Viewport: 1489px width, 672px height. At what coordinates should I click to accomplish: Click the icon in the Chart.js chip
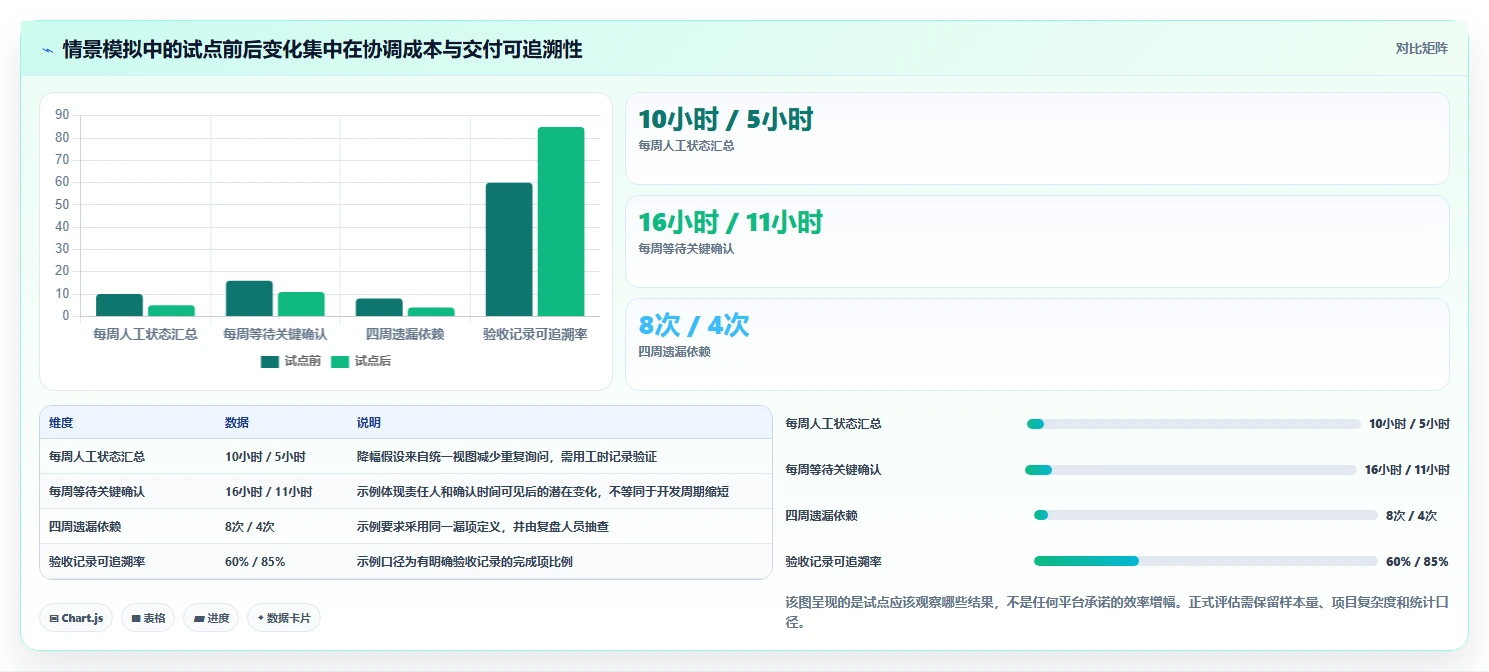[x=54, y=619]
